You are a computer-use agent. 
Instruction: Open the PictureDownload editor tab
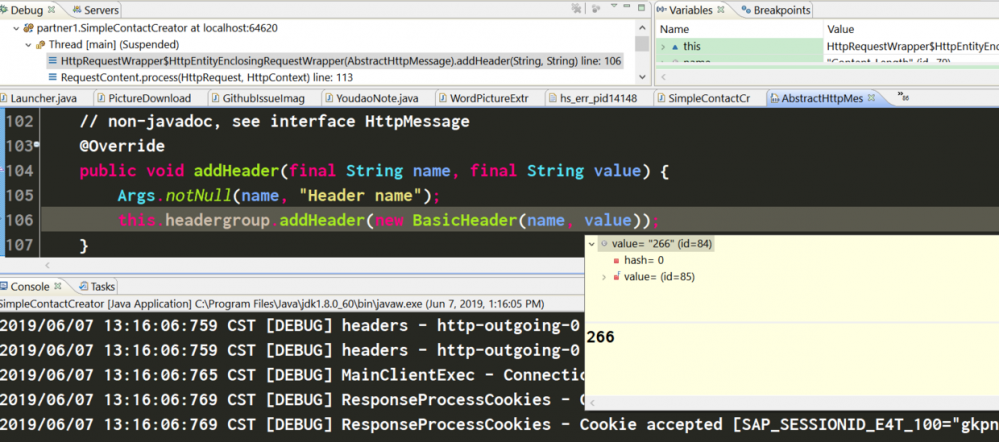coord(150,98)
